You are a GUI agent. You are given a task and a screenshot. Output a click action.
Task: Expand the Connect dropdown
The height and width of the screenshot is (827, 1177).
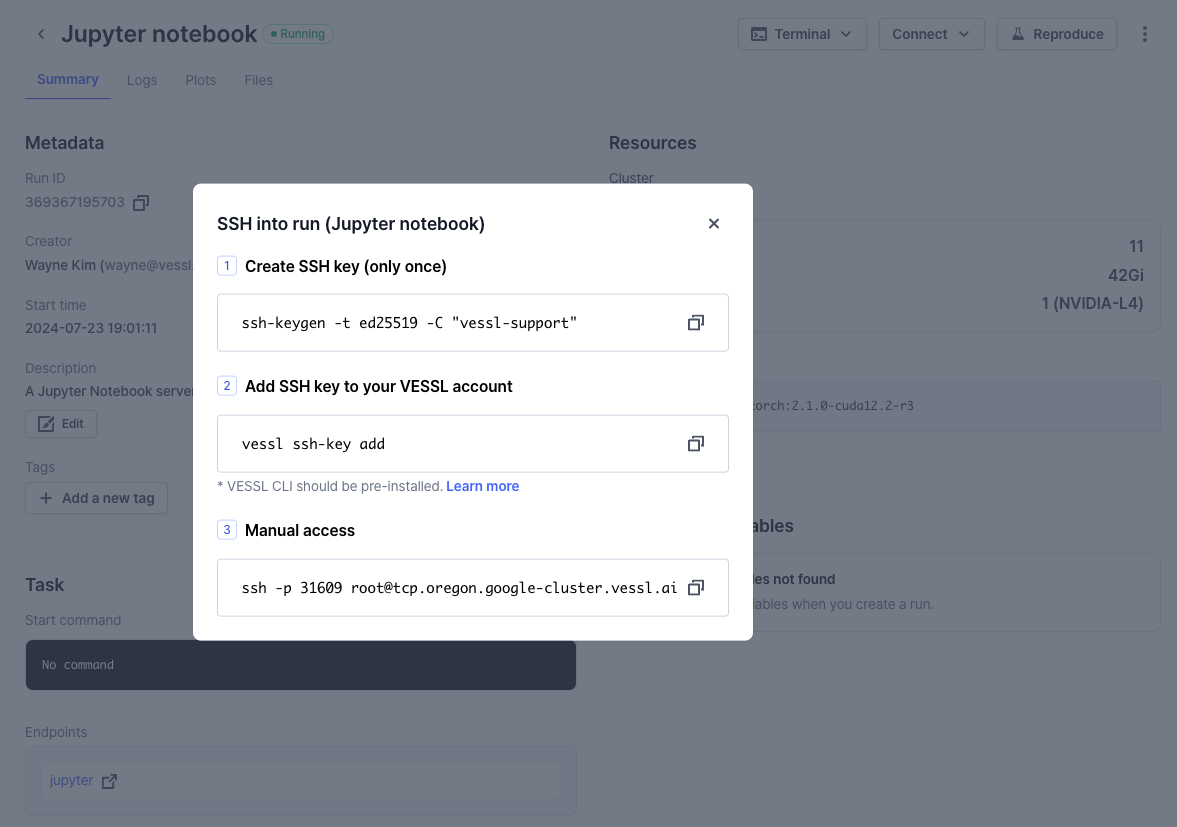931,34
